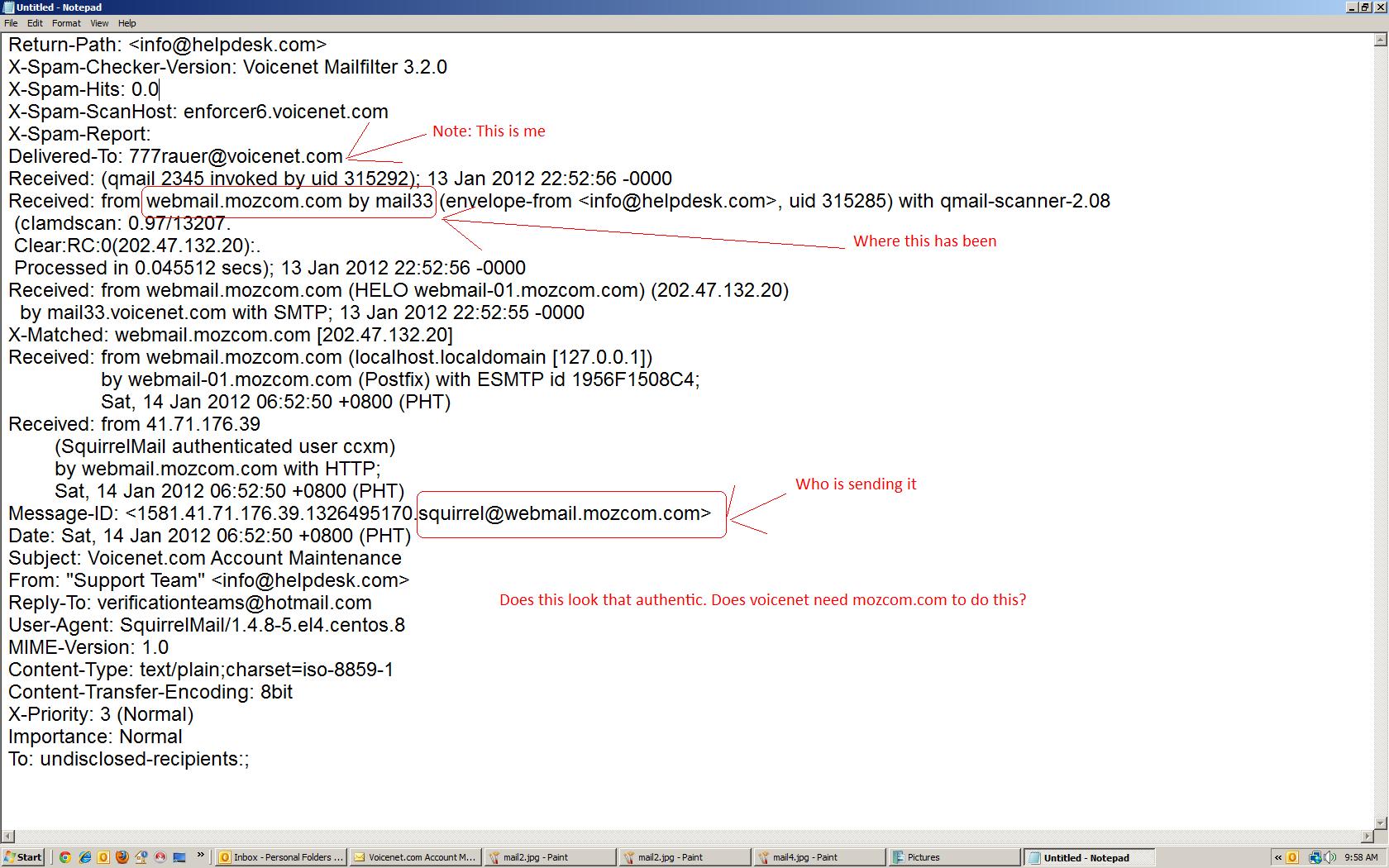This screenshot has height=868, width=1389.
Task: Click the 'To: undisclosed-recipients:;' line
Action: click(128, 759)
